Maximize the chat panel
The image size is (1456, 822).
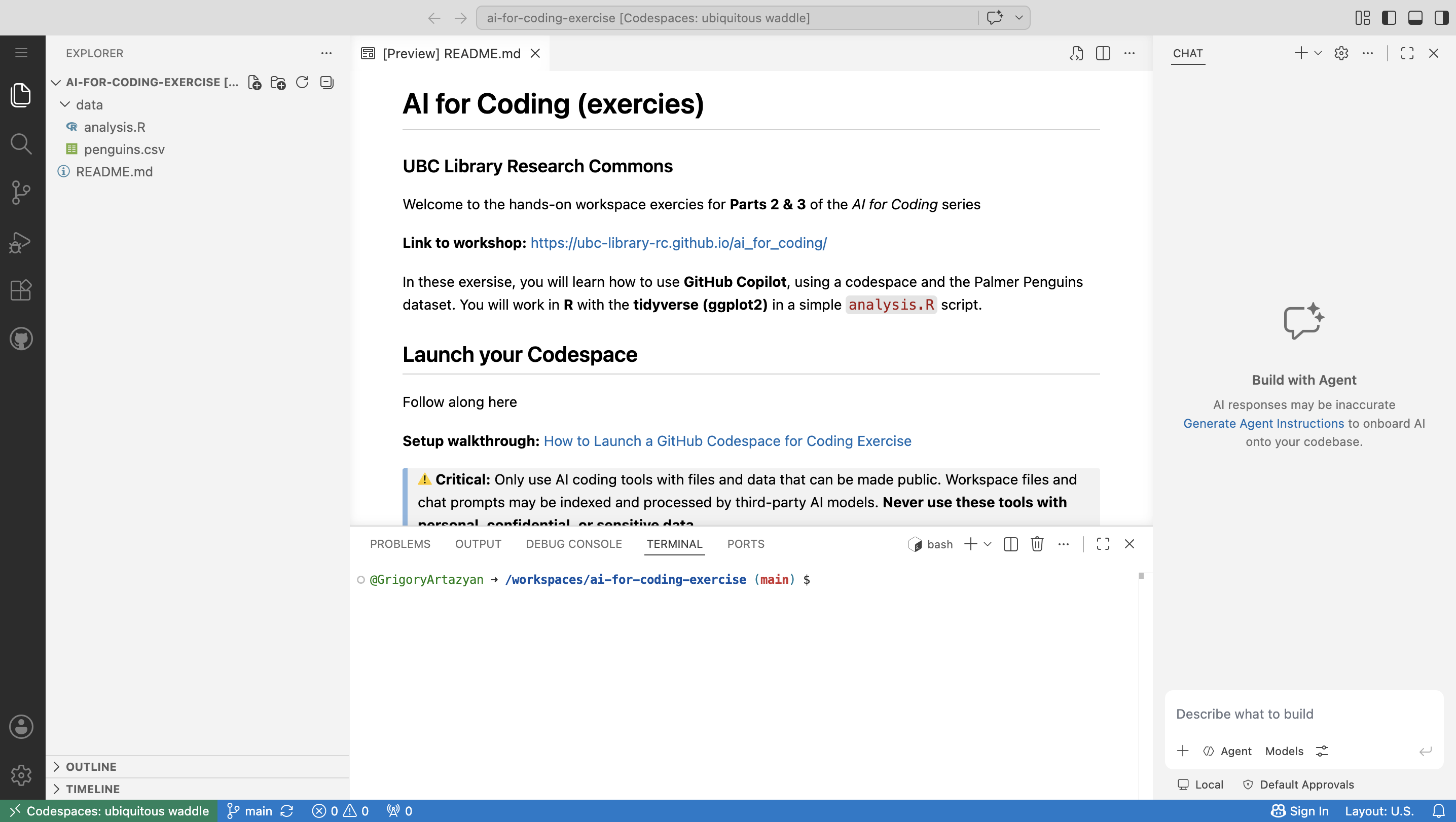[1407, 53]
